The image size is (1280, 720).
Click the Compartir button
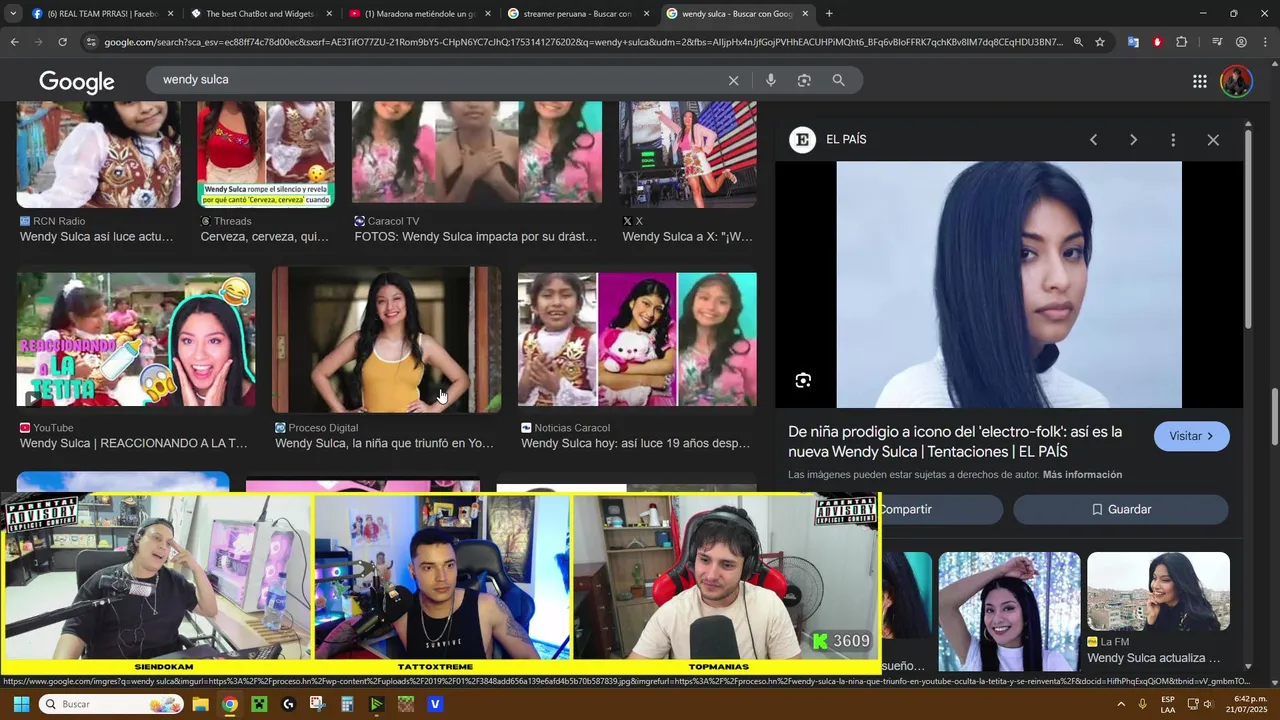(940, 509)
